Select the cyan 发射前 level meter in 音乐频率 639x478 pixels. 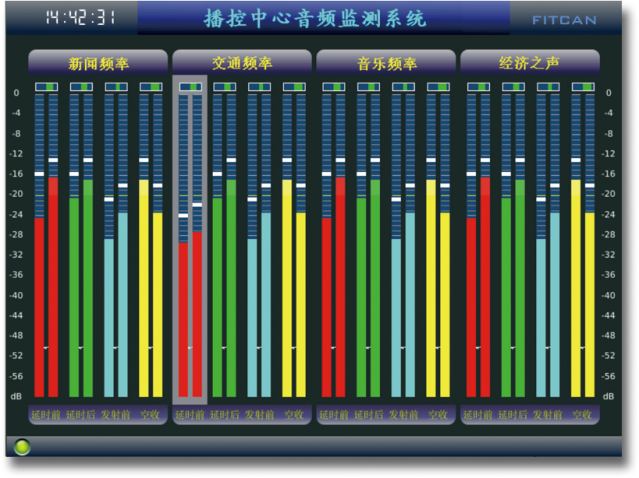403,246
